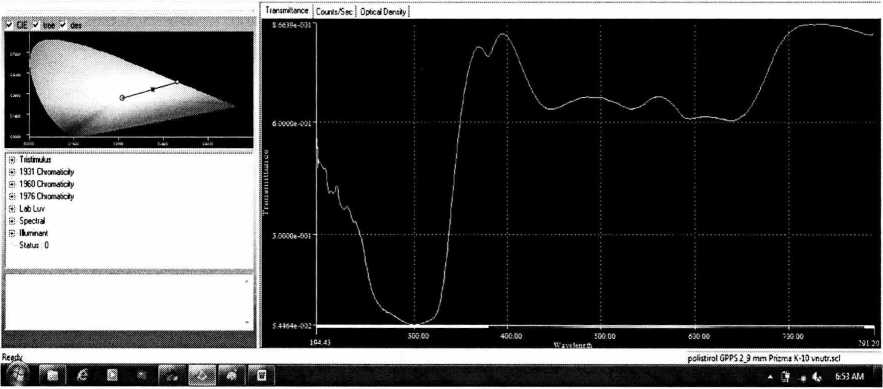Select the Illuminant tree item
Screen dimensions: 883x389
34,233
